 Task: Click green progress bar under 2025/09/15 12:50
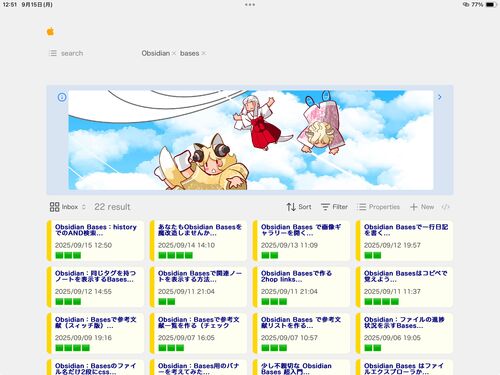point(68,255)
